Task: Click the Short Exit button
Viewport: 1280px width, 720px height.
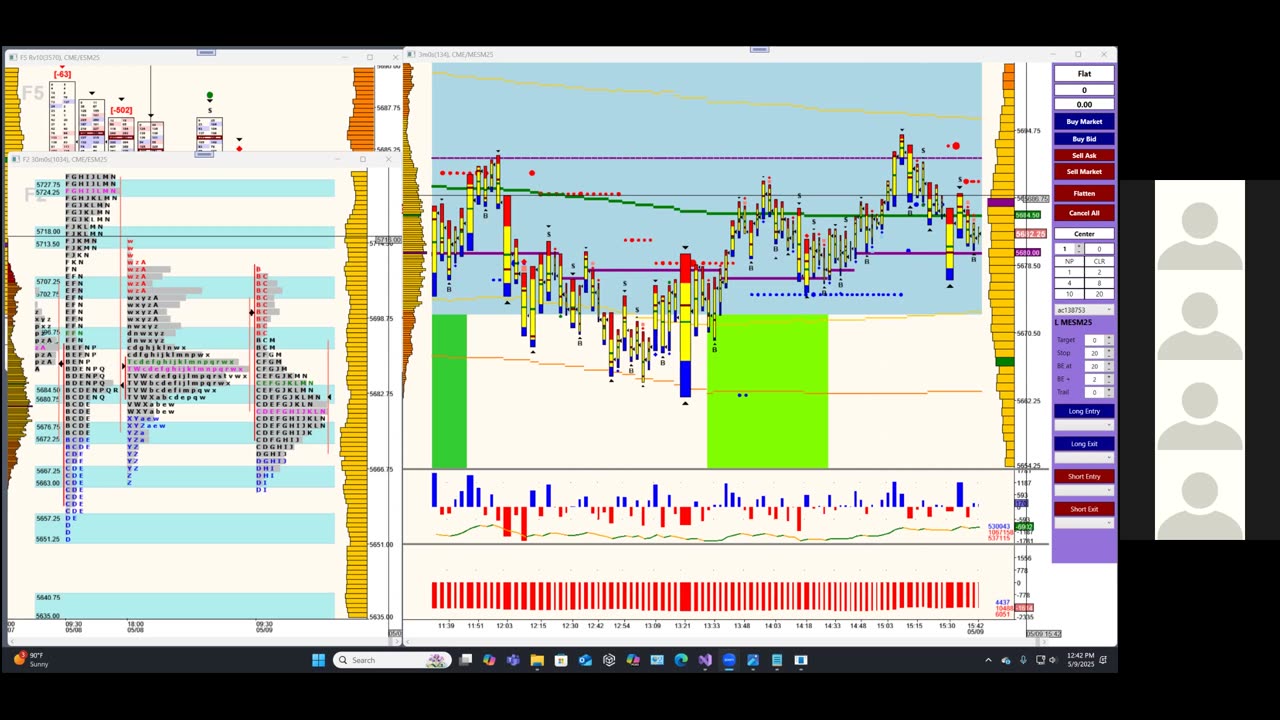Action: [1084, 509]
